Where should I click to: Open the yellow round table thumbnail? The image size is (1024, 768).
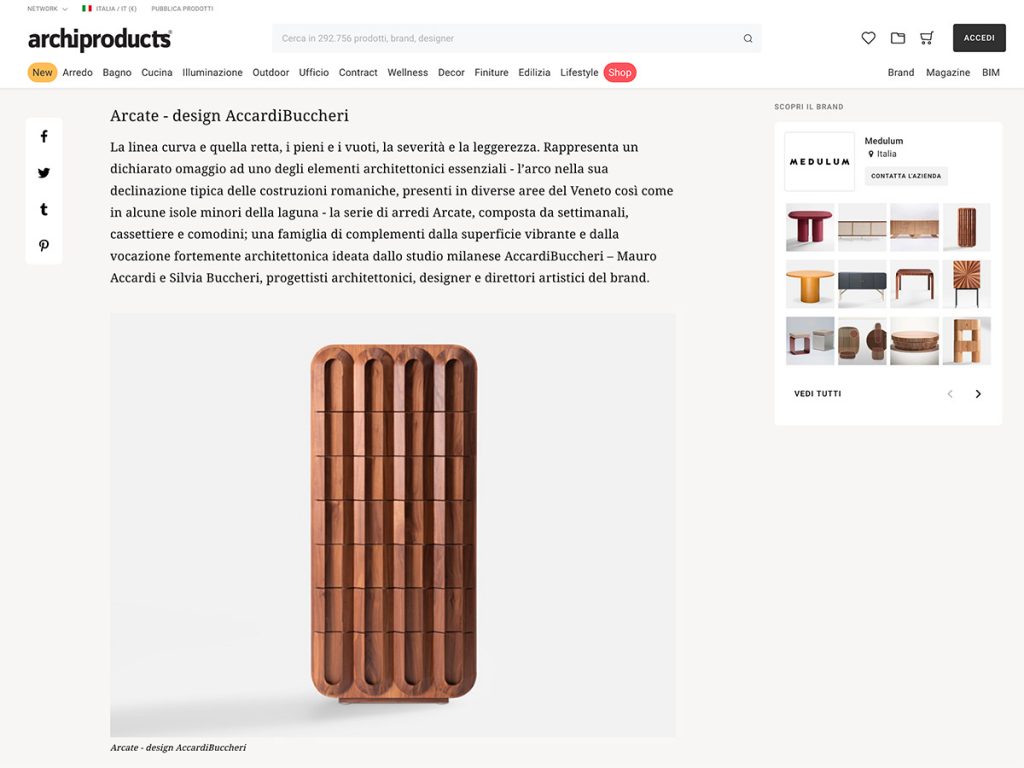coord(810,284)
